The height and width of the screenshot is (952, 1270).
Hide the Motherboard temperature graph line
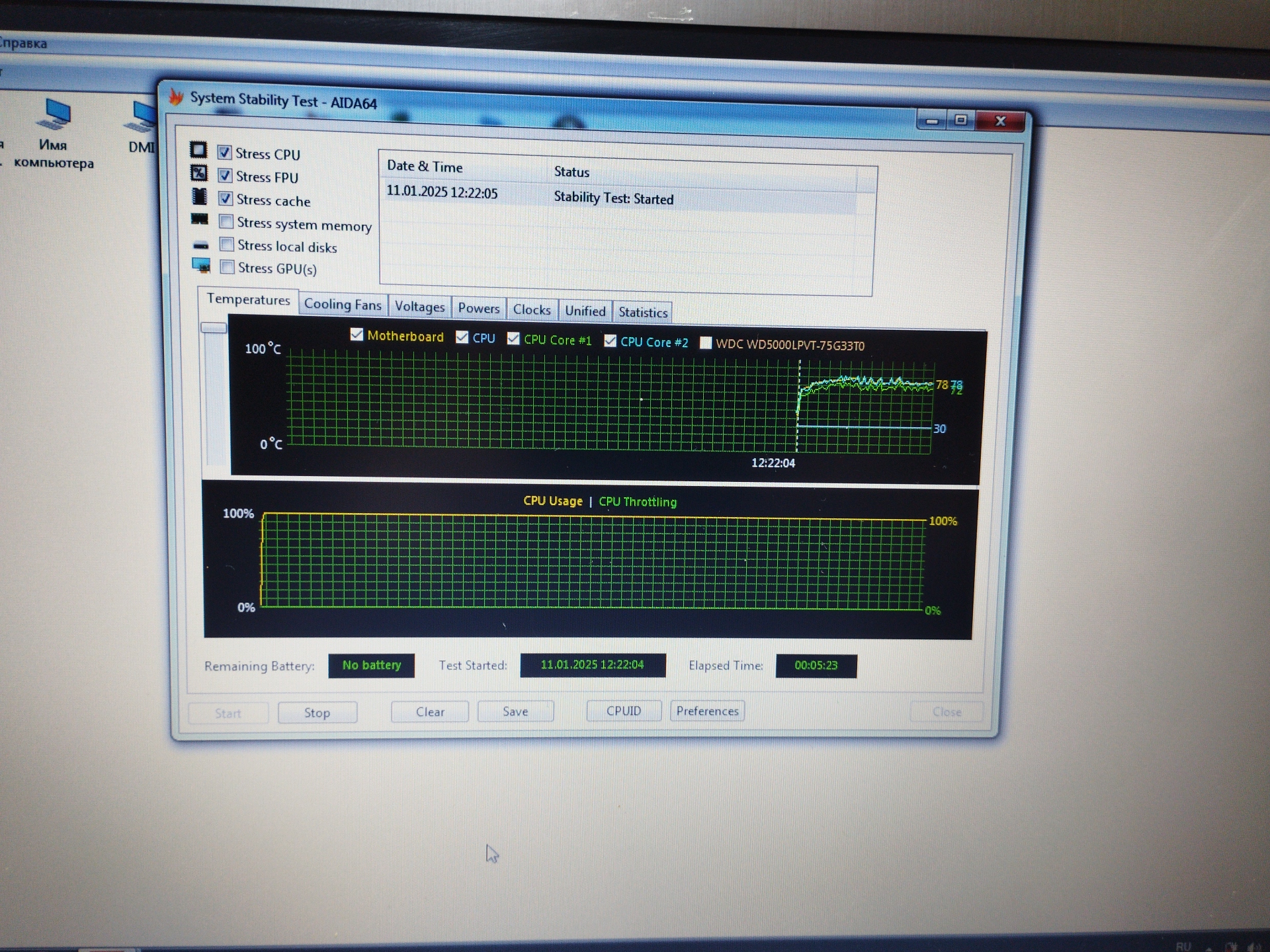coord(357,335)
